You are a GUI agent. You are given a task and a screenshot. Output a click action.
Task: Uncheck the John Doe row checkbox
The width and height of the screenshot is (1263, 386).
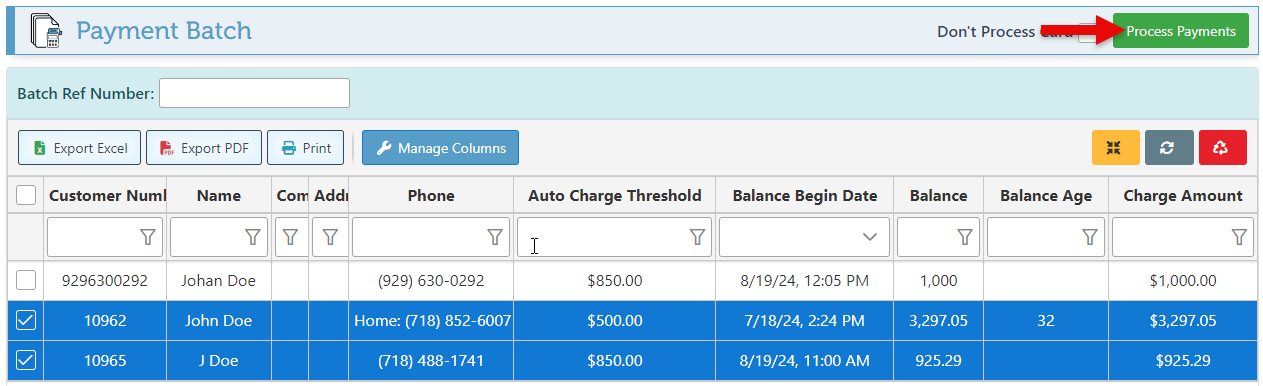27,321
